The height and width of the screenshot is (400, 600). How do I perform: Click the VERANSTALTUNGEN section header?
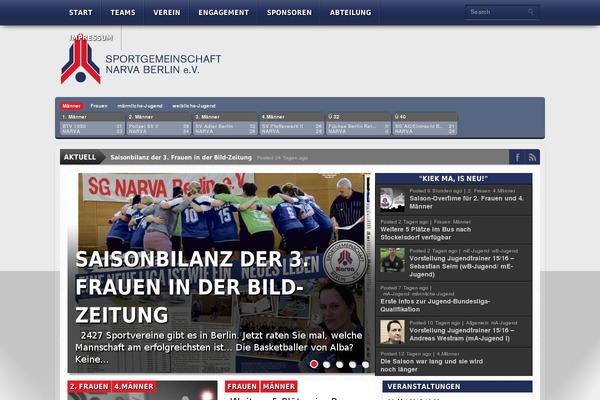click(457, 387)
